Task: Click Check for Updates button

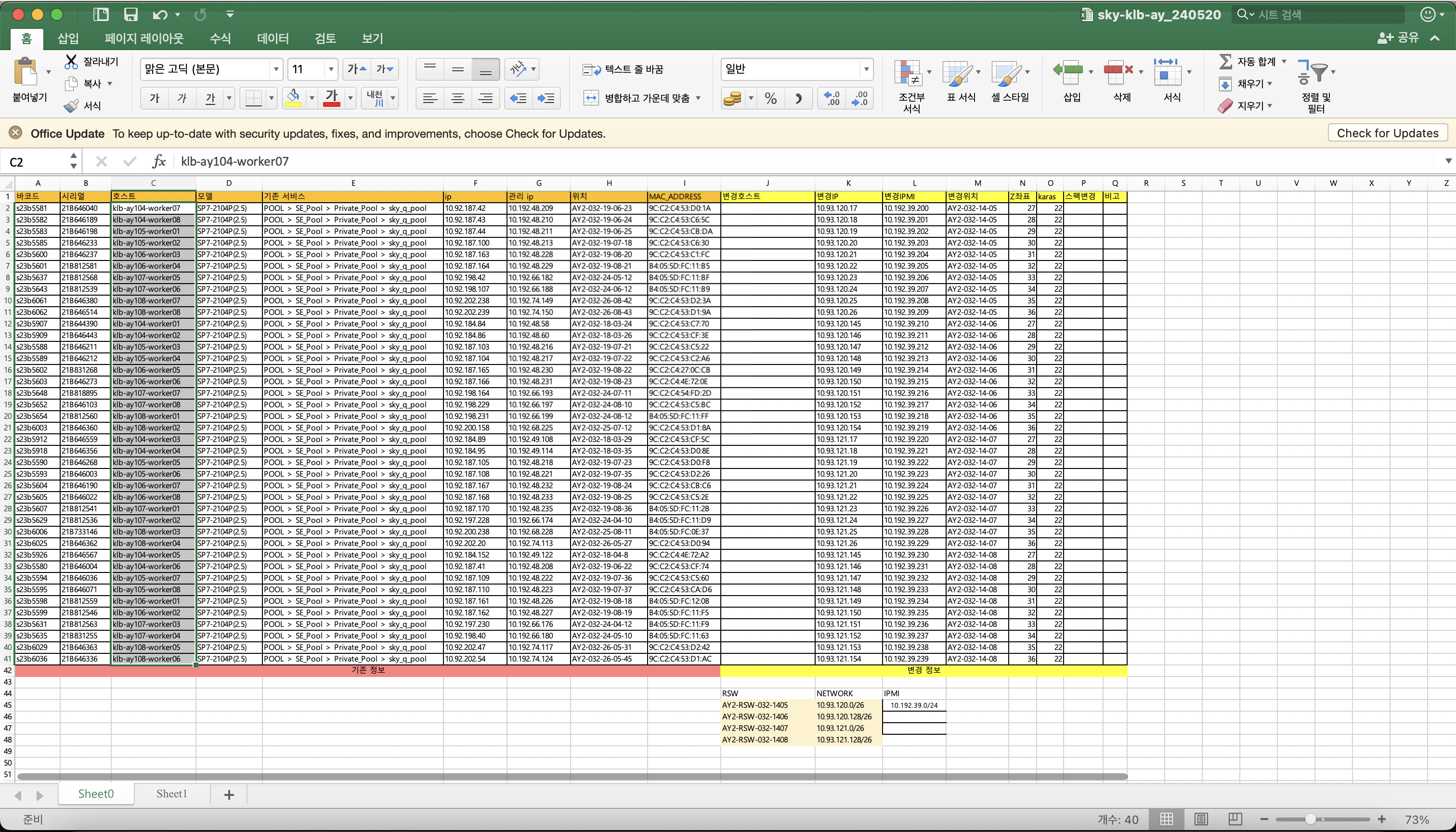Action: pyautogui.click(x=1388, y=133)
